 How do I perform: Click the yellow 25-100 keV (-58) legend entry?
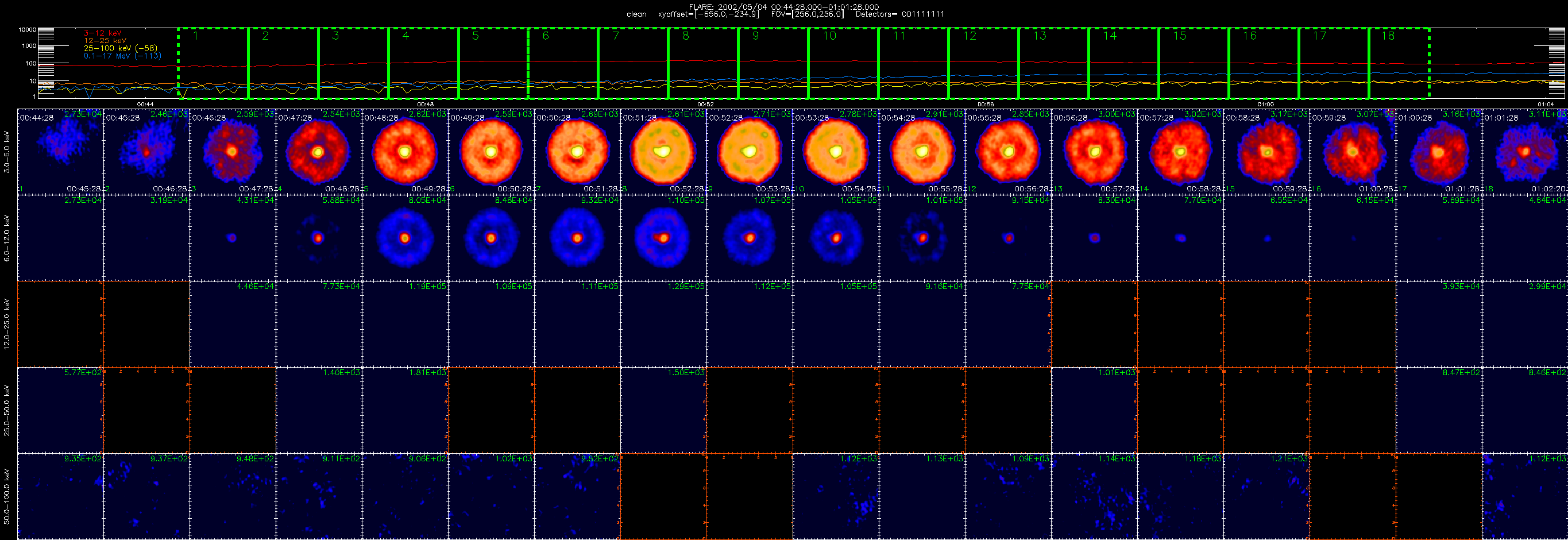coord(120,48)
